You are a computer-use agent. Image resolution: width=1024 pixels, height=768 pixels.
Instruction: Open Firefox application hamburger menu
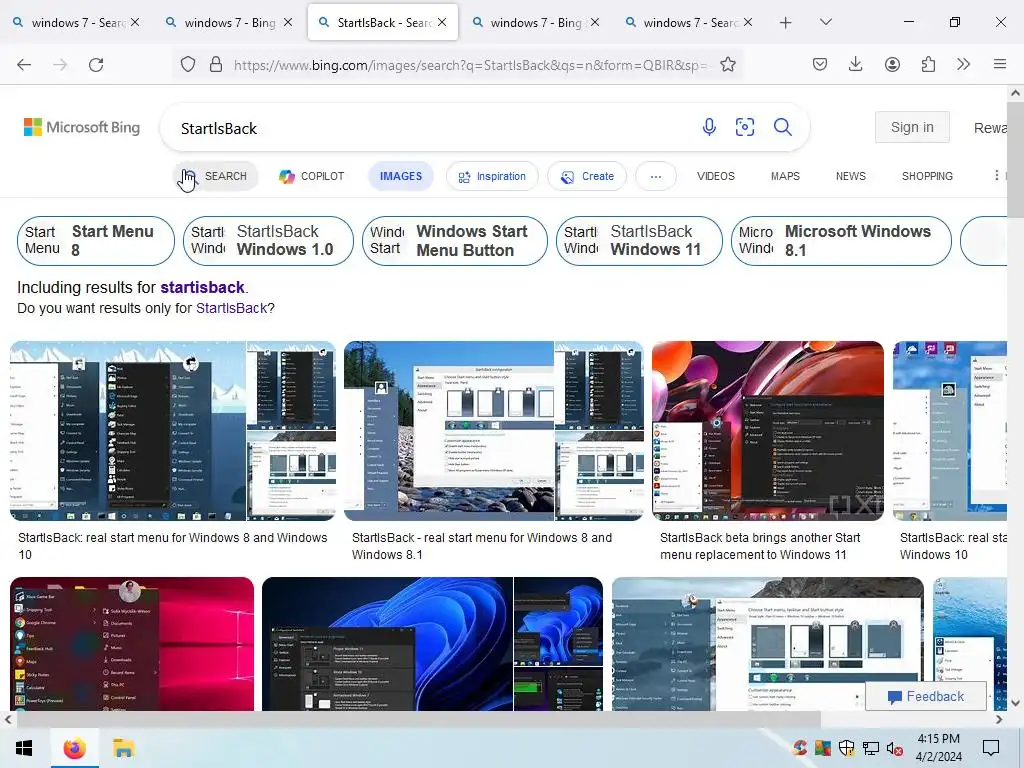[x=1000, y=64]
